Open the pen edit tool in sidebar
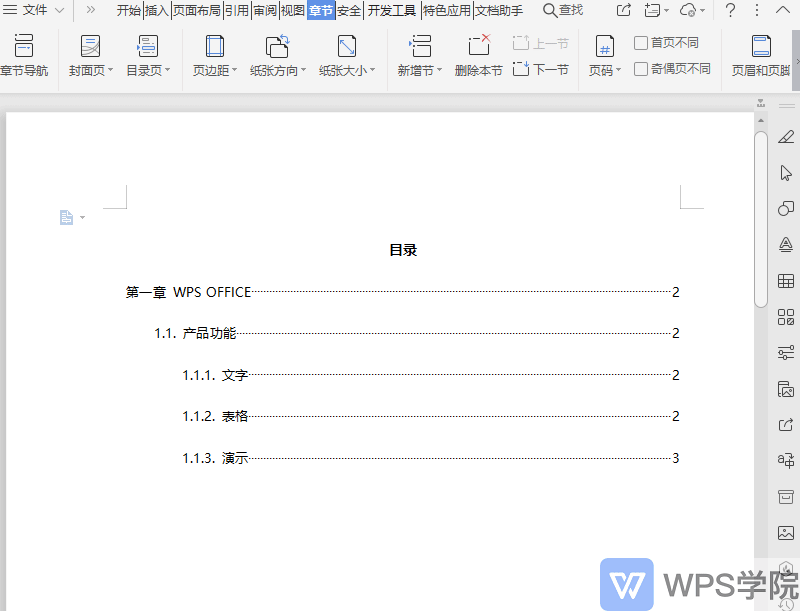This screenshot has width=800, height=611. click(786, 137)
